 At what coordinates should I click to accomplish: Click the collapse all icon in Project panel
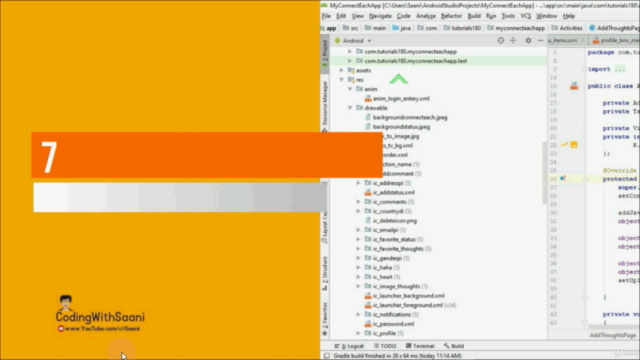pos(513,40)
